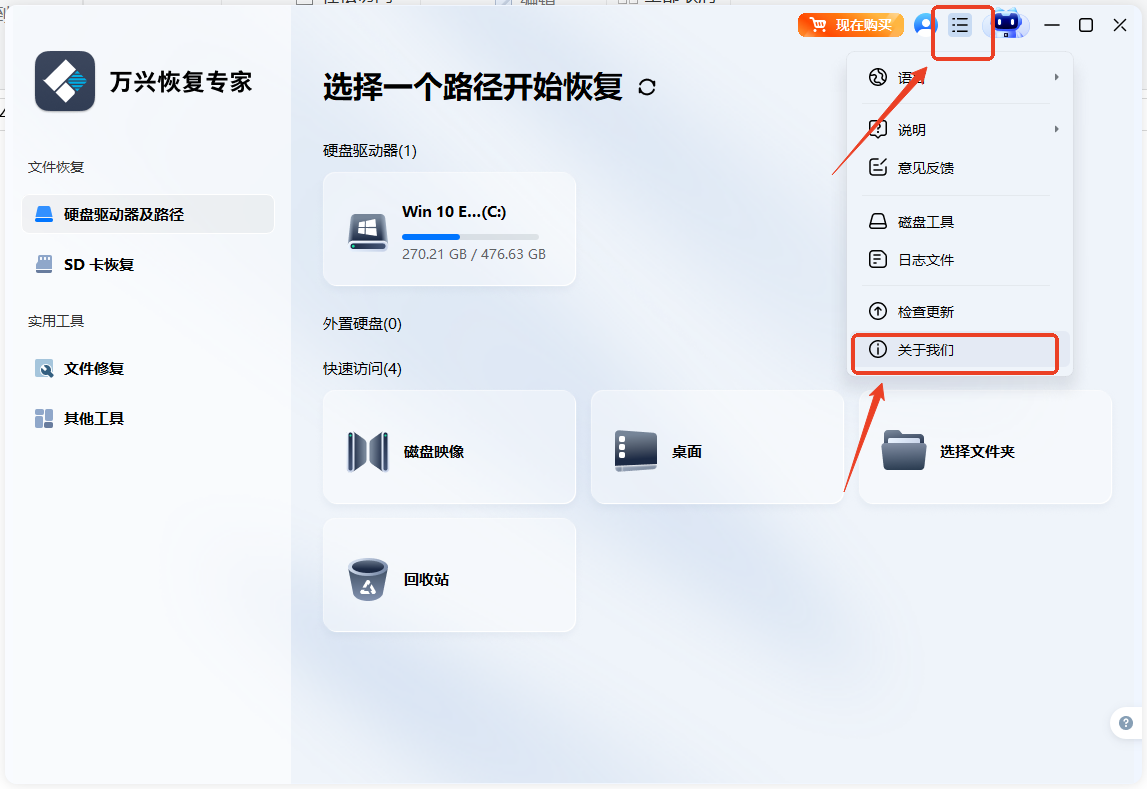
Task: Click the C: drive usage progress bar
Action: pos(470,237)
